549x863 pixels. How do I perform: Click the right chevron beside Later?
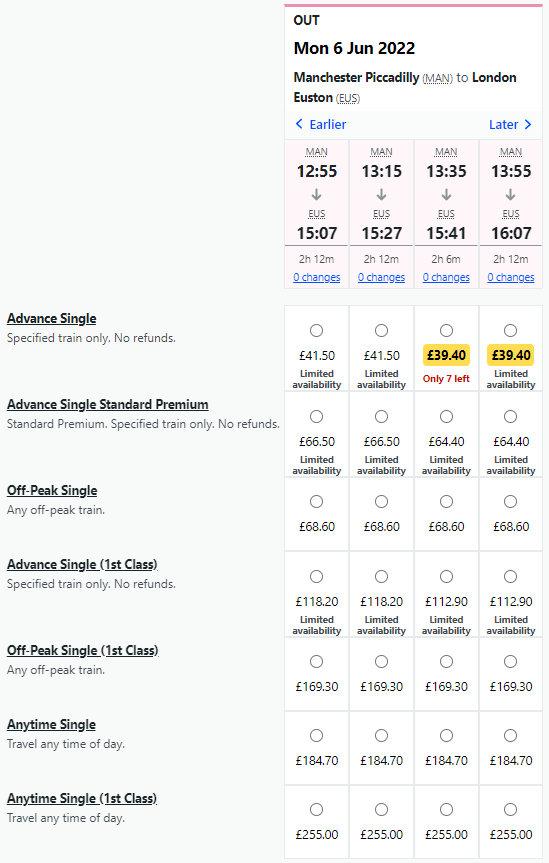[x=528, y=124]
